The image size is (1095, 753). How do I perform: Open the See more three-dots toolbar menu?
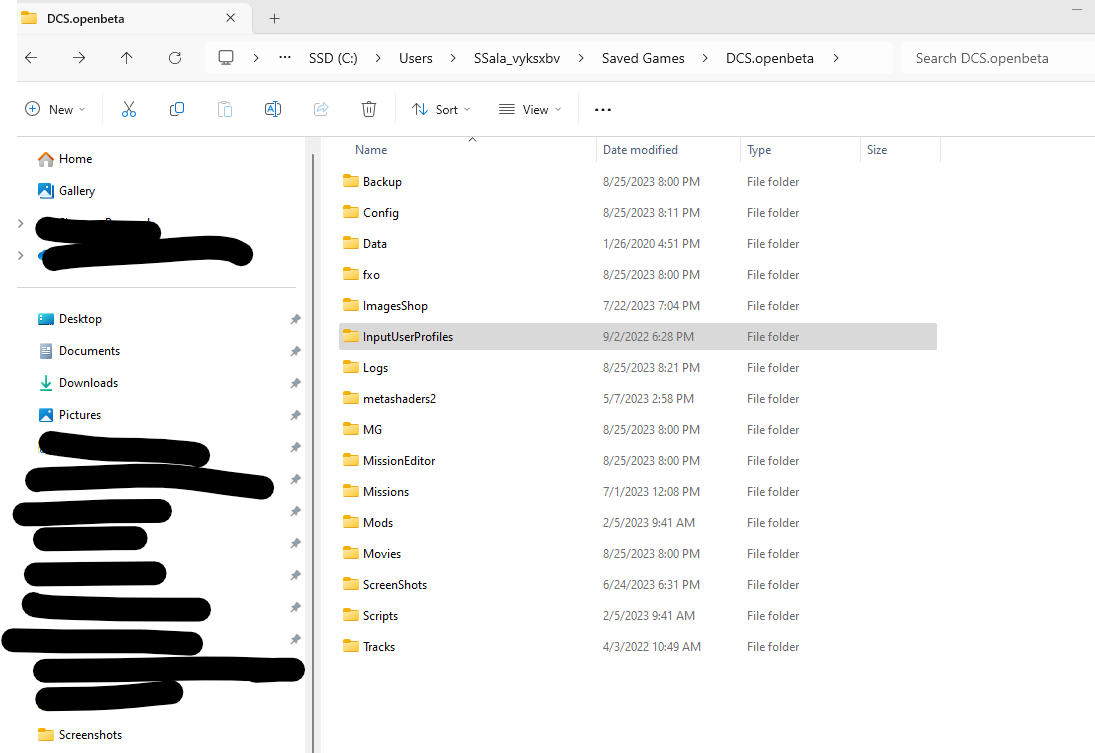603,110
